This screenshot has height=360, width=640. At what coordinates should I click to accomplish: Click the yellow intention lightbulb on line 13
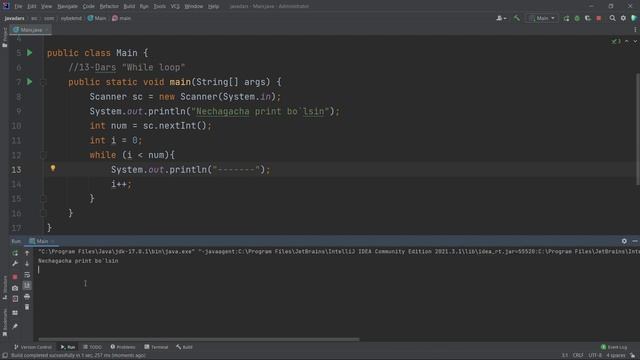point(53,168)
